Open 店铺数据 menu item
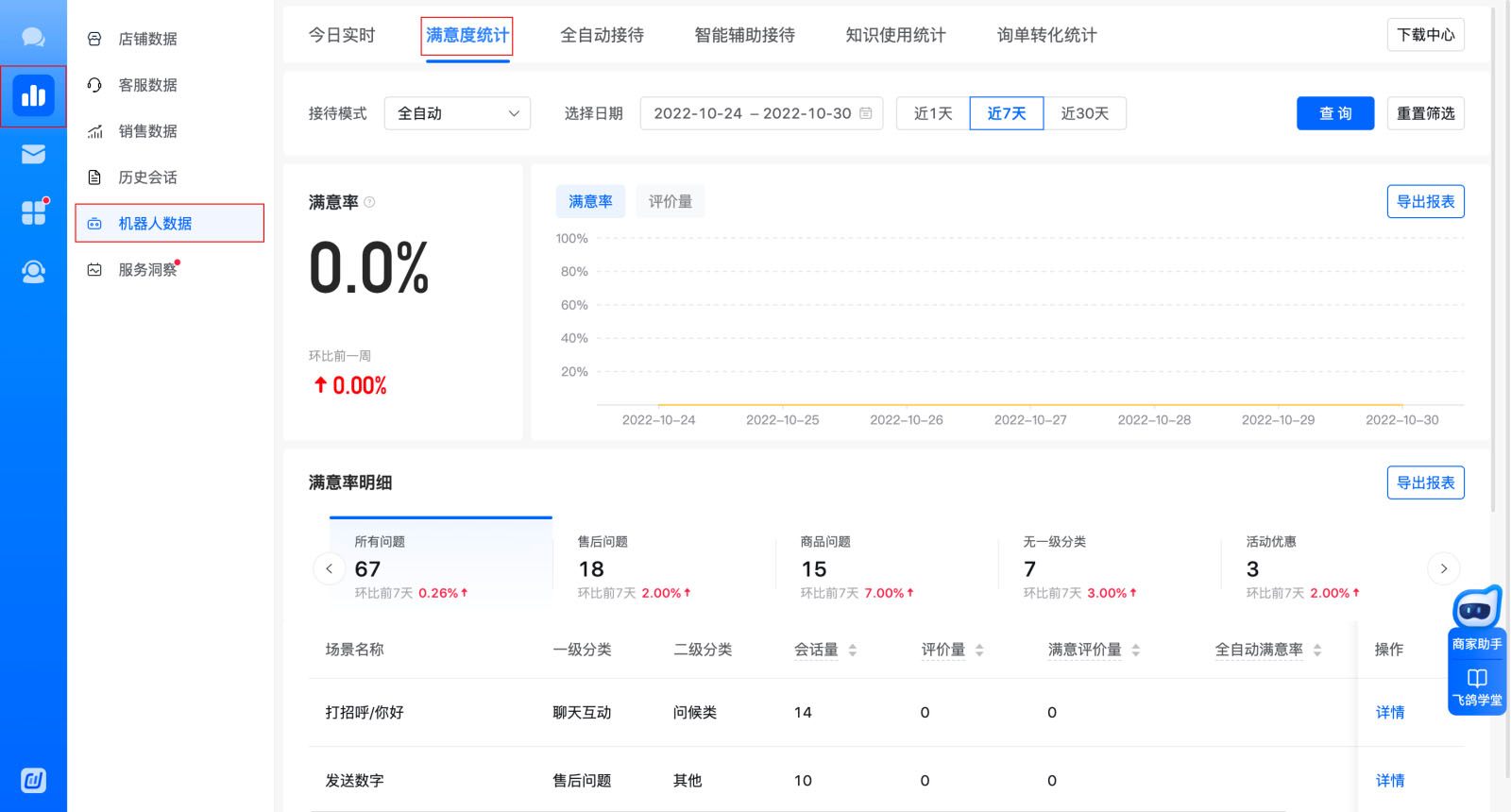1511x812 pixels. coord(170,39)
